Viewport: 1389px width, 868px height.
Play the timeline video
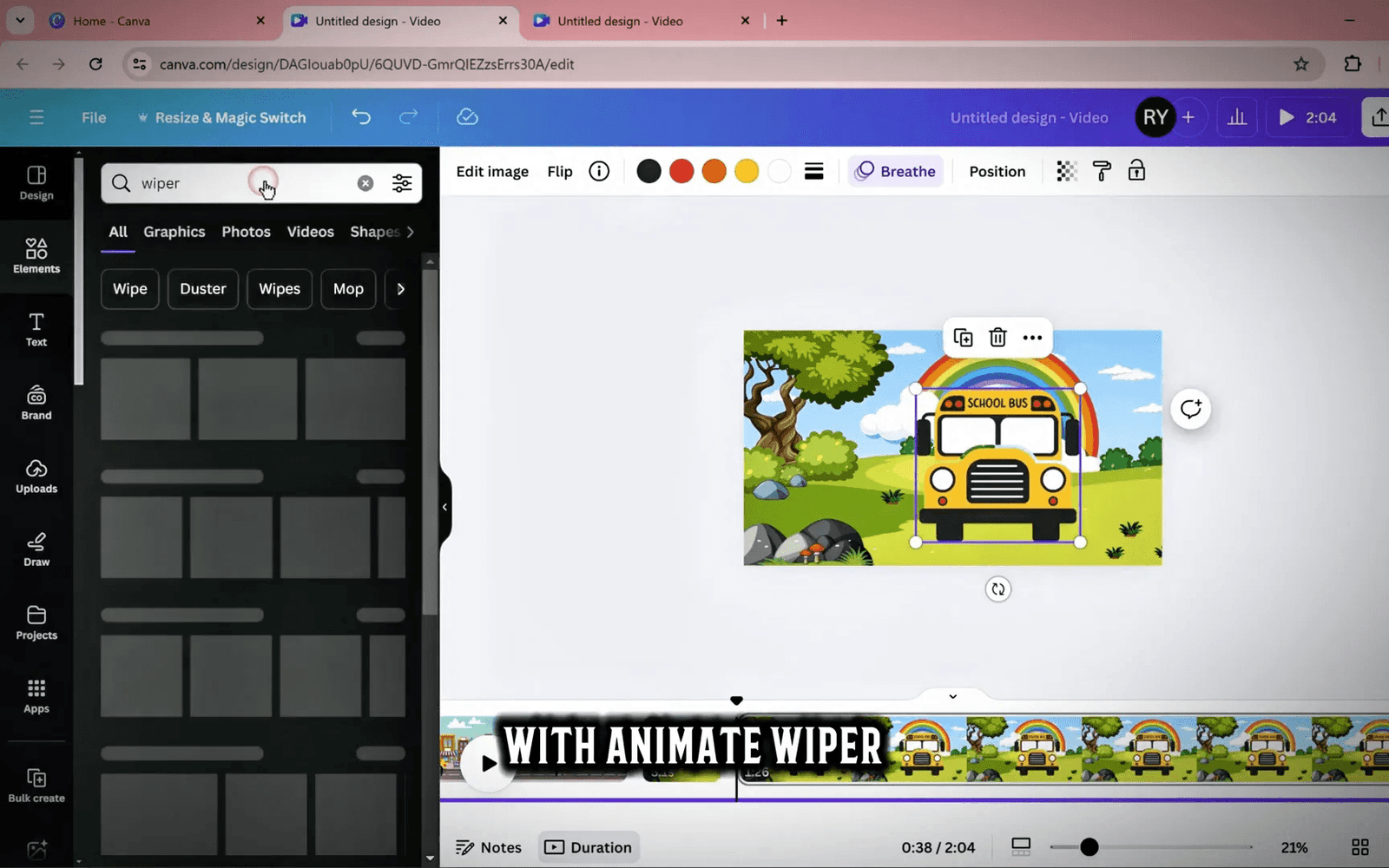[488, 763]
